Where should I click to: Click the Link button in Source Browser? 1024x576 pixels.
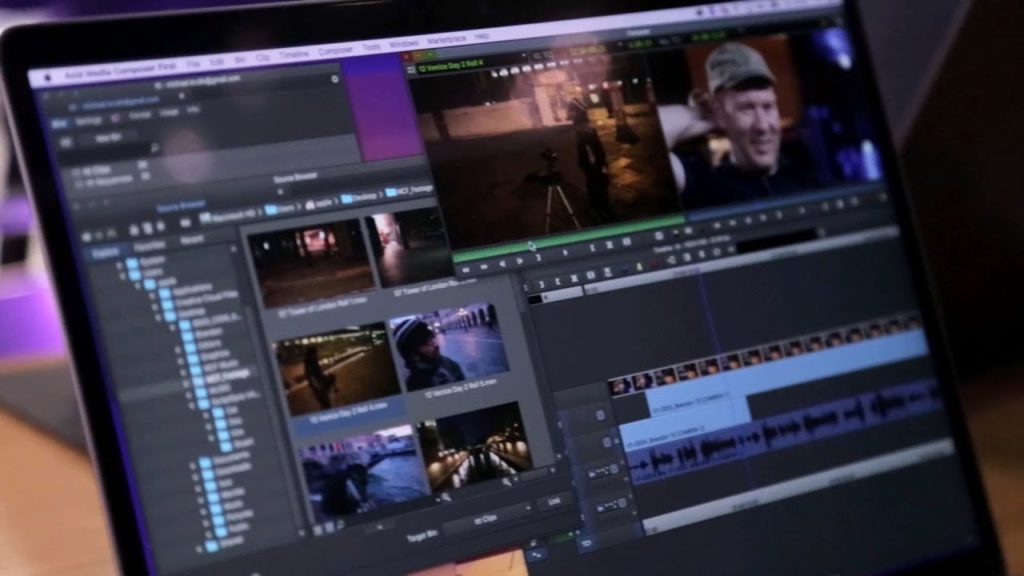pyautogui.click(x=554, y=501)
